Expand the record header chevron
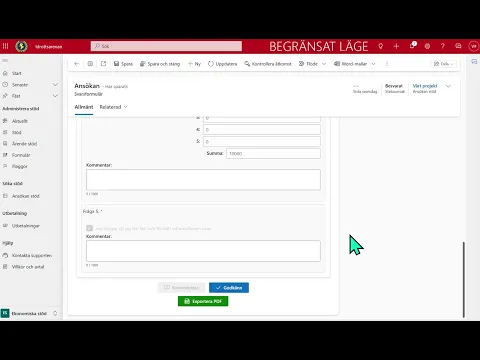Viewport: 480px width, 360px height. 448,86
